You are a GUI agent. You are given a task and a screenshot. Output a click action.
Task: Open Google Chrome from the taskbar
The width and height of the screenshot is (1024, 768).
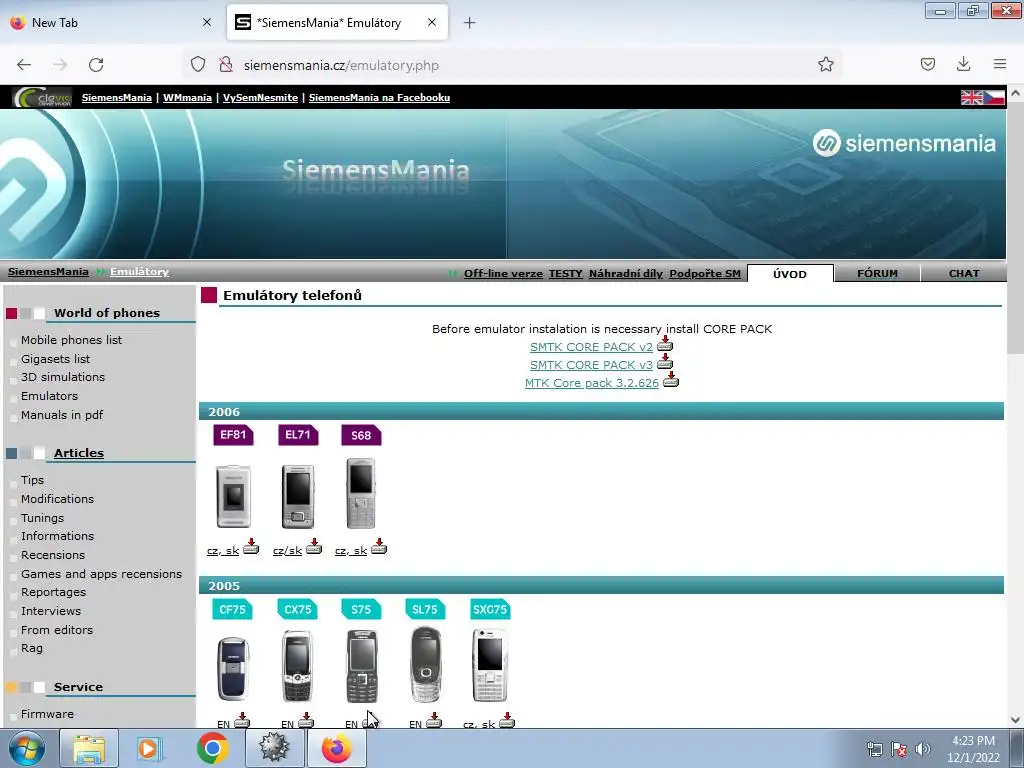[212, 748]
